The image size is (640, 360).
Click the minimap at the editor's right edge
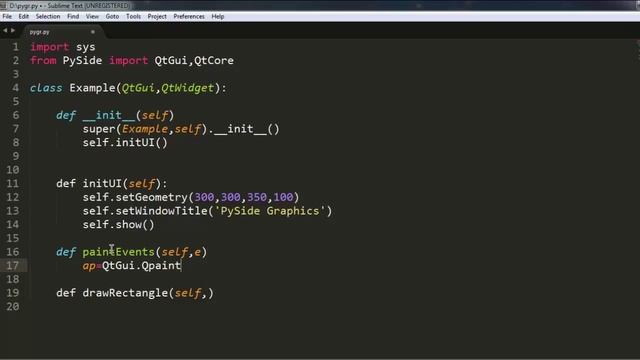click(638, 51)
